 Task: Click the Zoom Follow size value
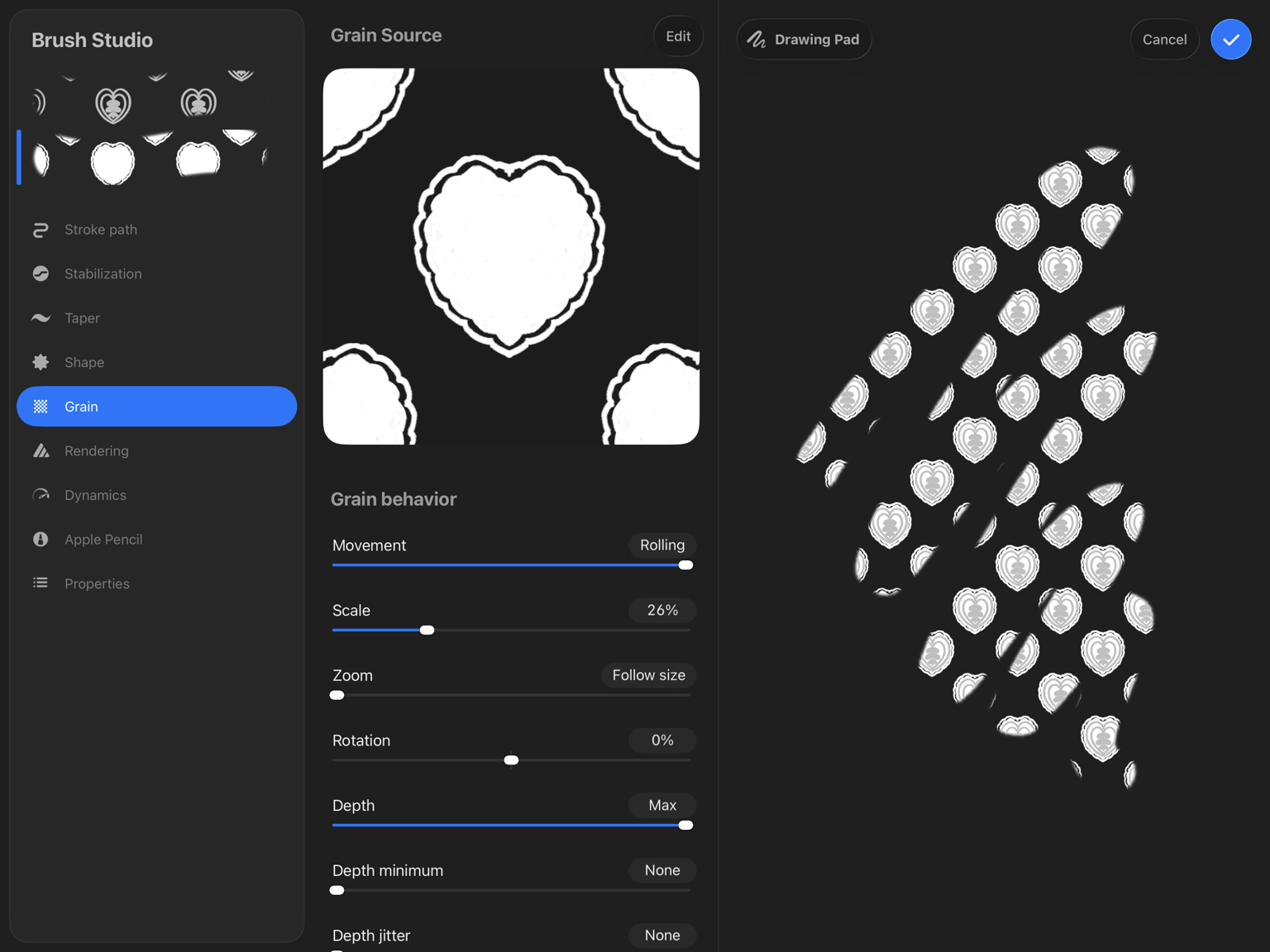(649, 675)
